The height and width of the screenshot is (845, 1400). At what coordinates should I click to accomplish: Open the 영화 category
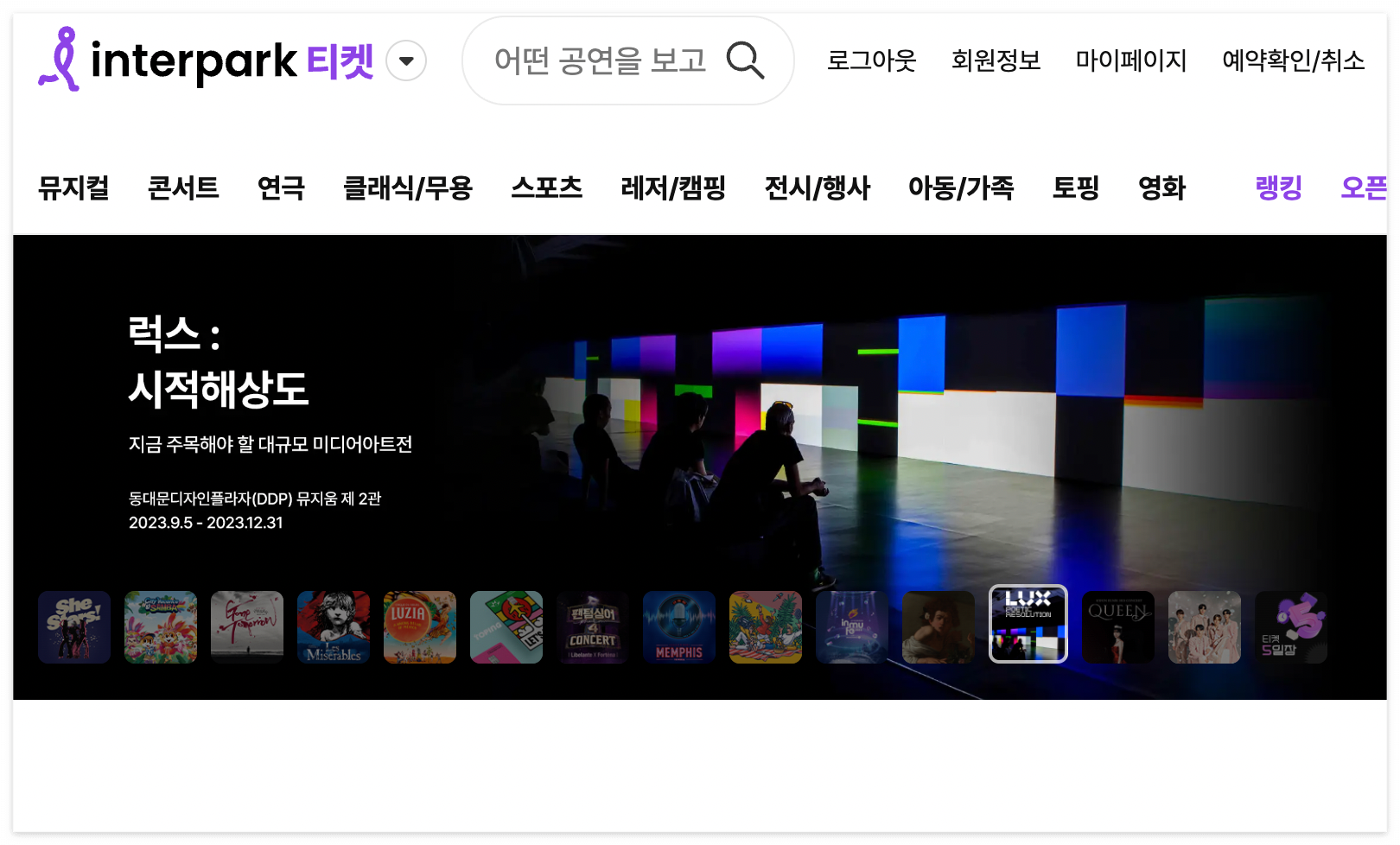point(1162,188)
